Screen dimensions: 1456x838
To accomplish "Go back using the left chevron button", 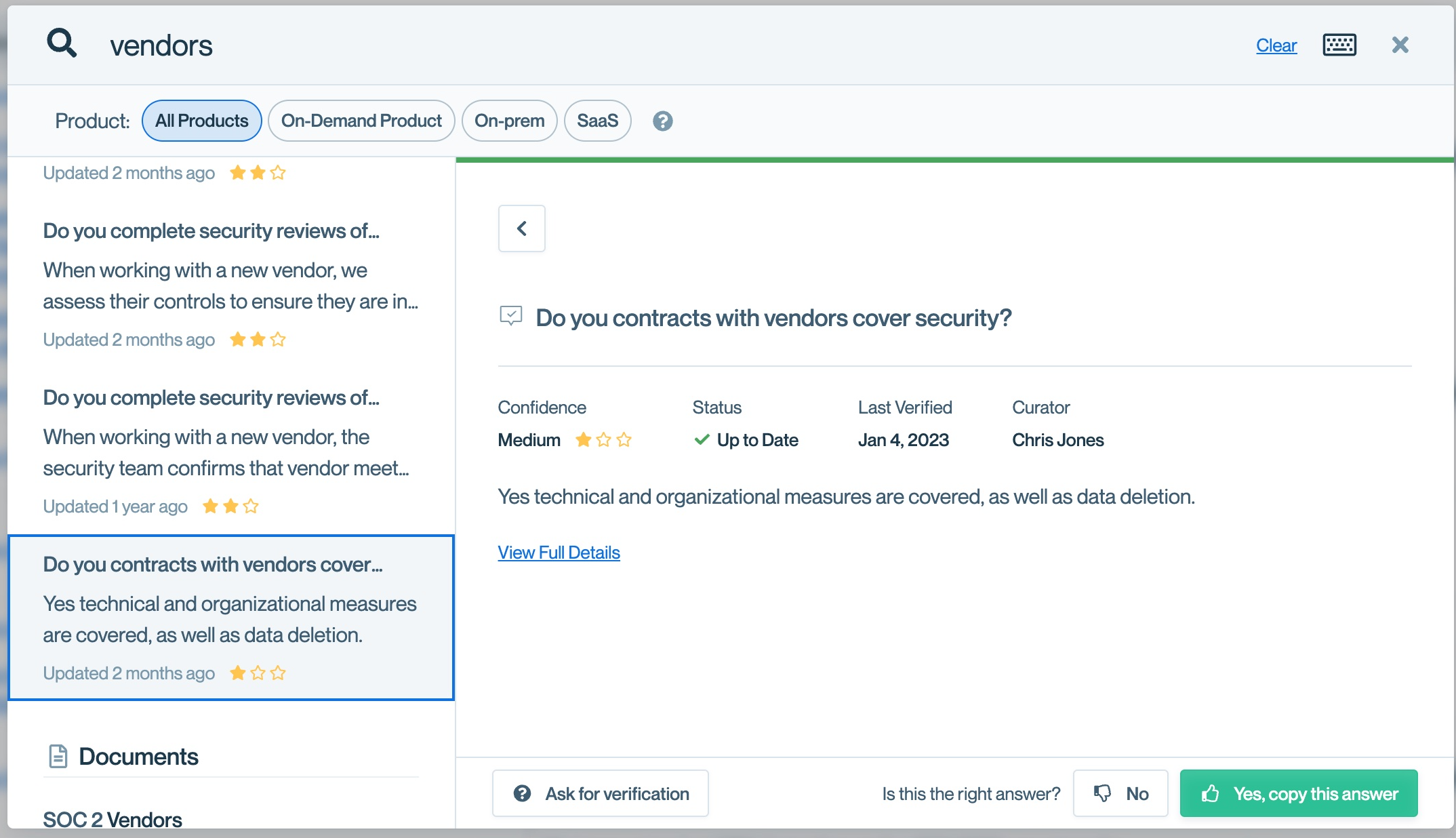I will tap(521, 228).
